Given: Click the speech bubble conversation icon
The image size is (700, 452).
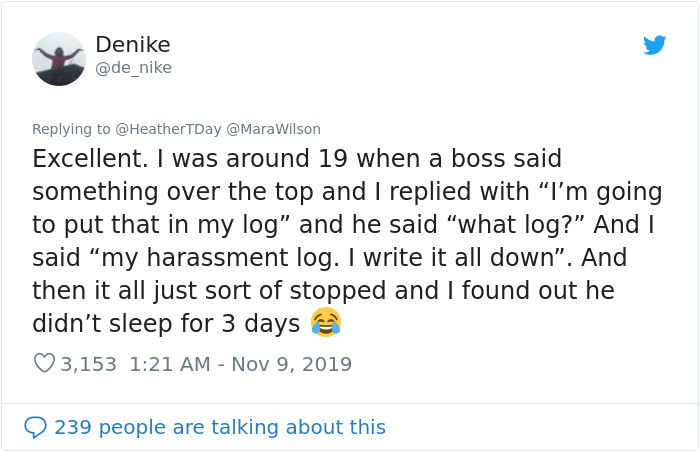Looking at the screenshot, I should [x=35, y=427].
